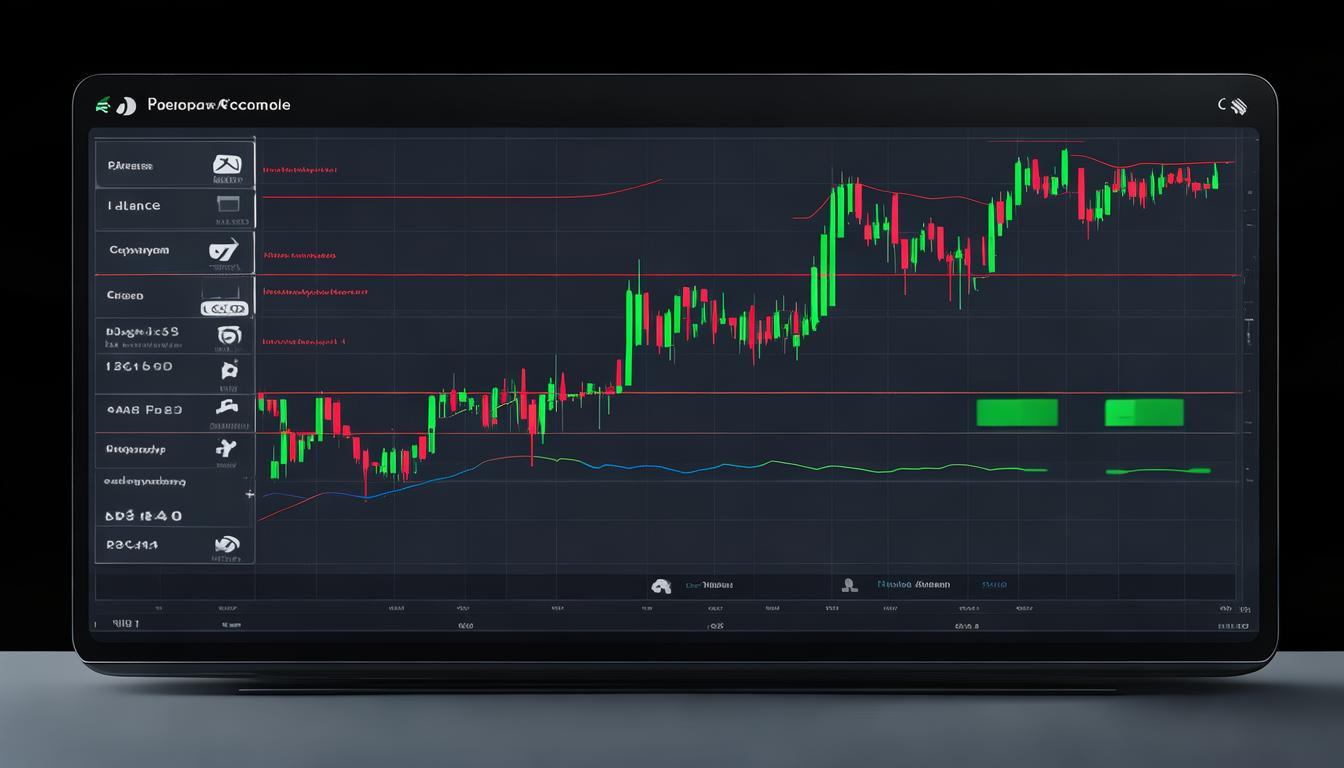
Task: Select the DD3 18.40 sidebar item
Action: click(144, 516)
